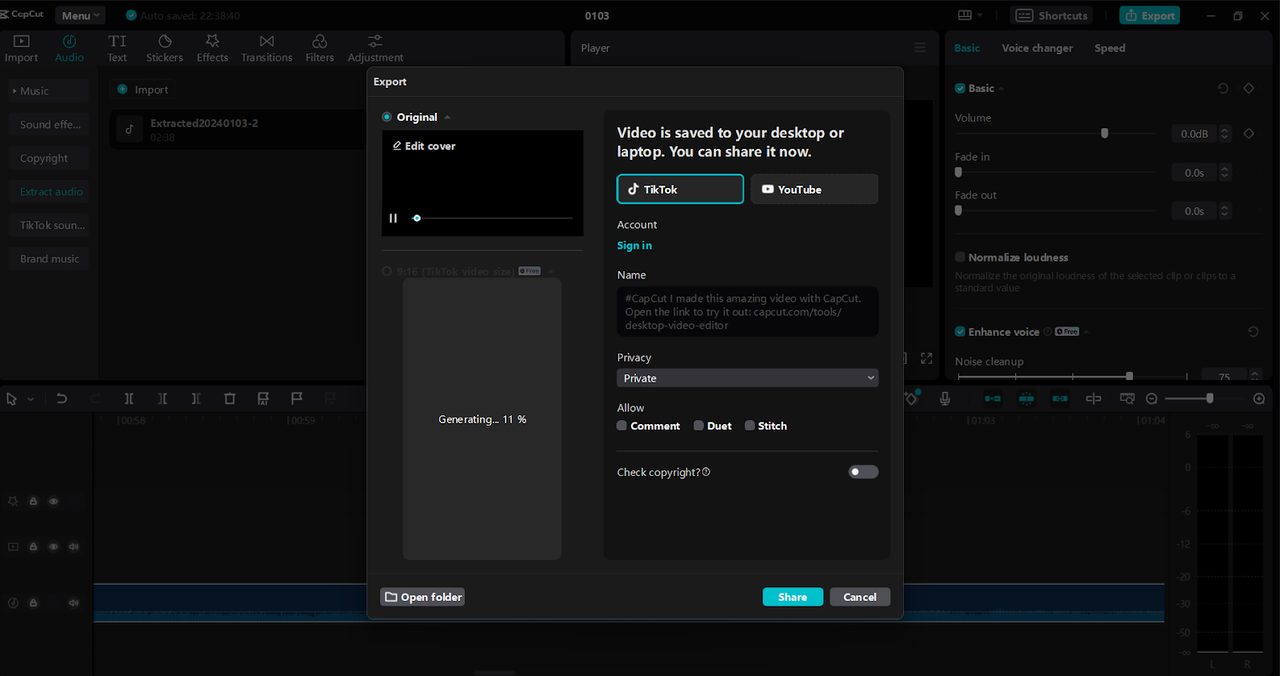Enable the Comment checkbox
The image size is (1280, 676).
pos(622,425)
